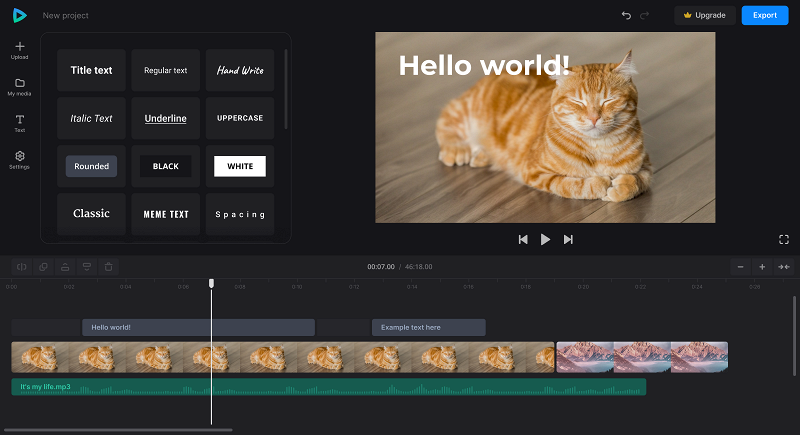Select the Text tool in sidebar

click(x=19, y=123)
